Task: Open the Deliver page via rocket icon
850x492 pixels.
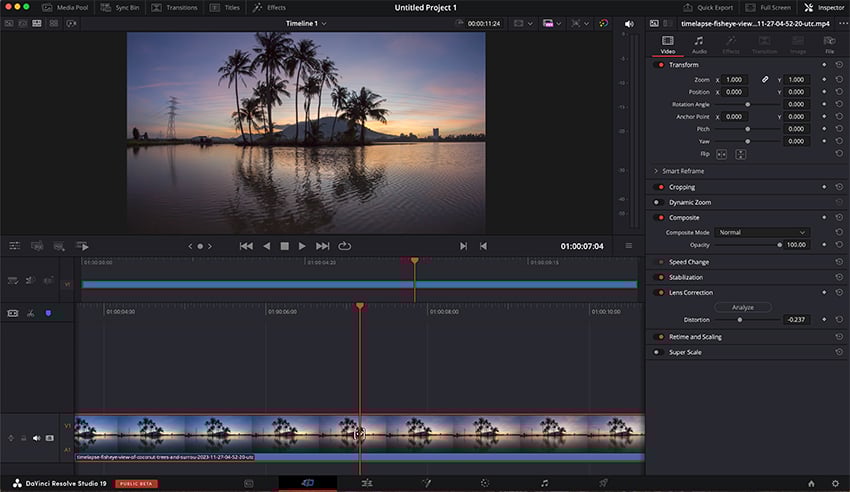Action: 603,483
